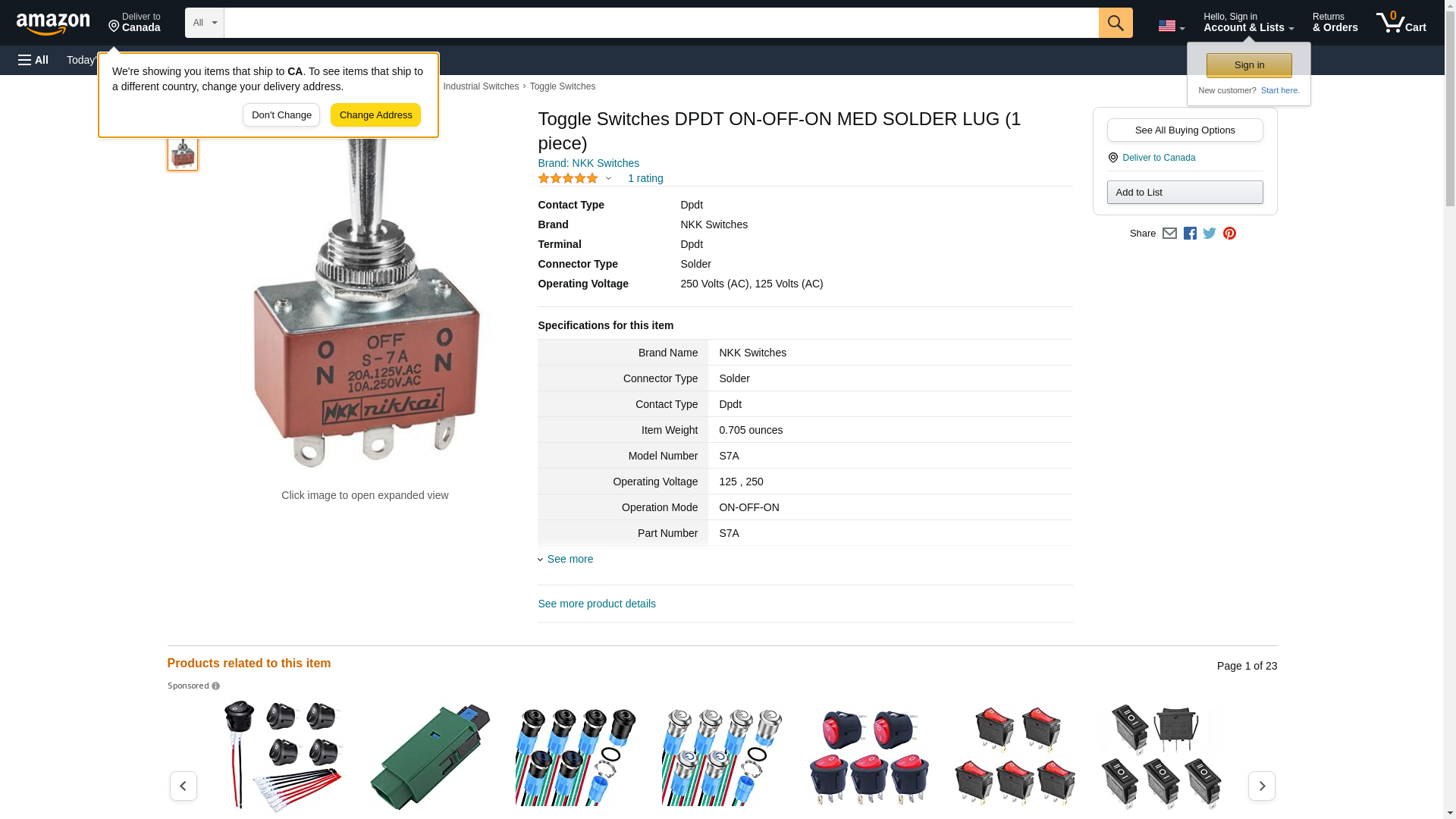Open language flag selector
This screenshot has width=1456, height=819.
point(1171,26)
